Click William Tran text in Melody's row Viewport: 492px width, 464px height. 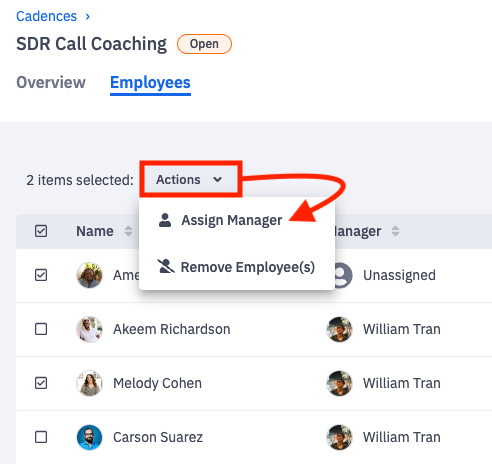[402, 383]
